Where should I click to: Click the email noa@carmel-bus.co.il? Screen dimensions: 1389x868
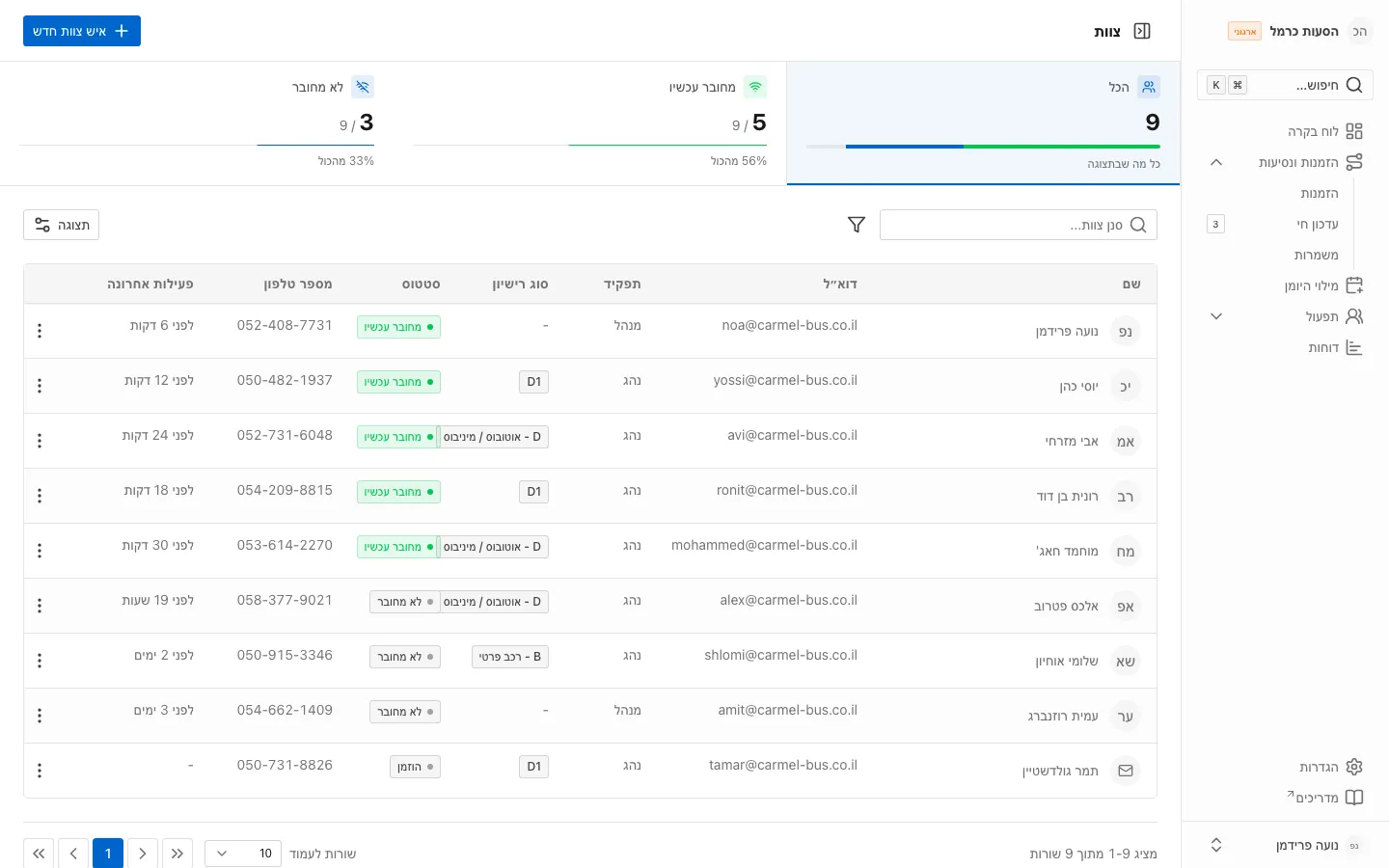tap(789, 326)
